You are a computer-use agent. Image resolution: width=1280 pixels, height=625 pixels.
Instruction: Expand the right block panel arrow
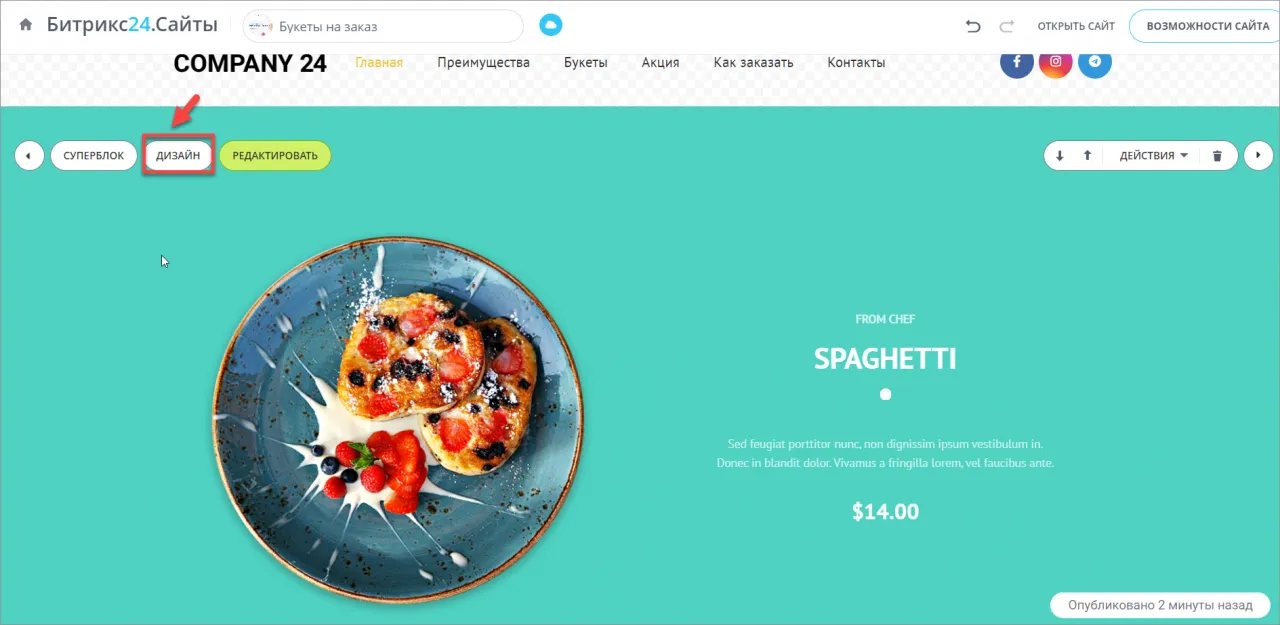tap(1258, 156)
